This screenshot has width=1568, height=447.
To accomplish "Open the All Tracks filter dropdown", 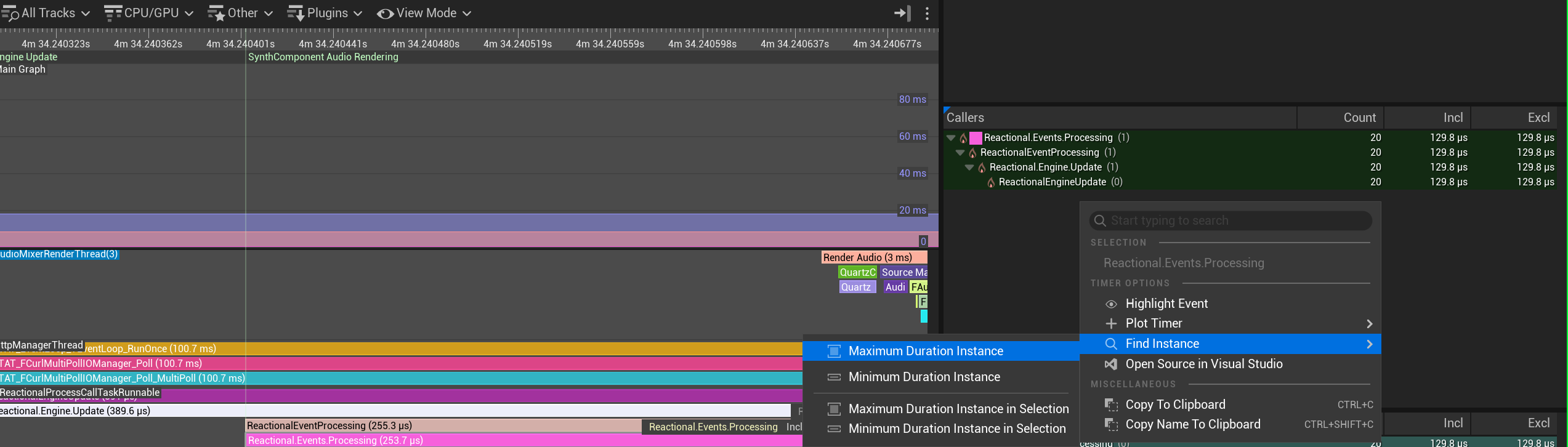I will (x=46, y=13).
